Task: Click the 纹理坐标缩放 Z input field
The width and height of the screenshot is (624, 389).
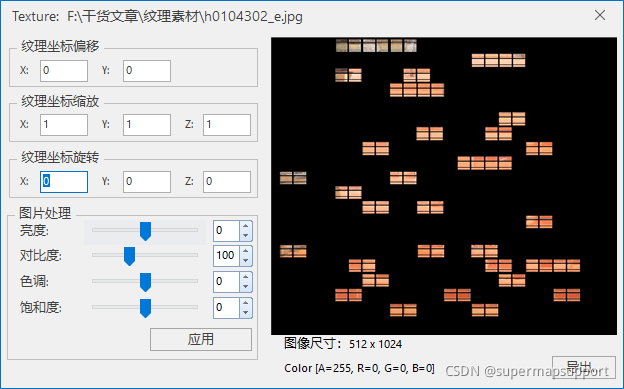Action: click(x=227, y=125)
